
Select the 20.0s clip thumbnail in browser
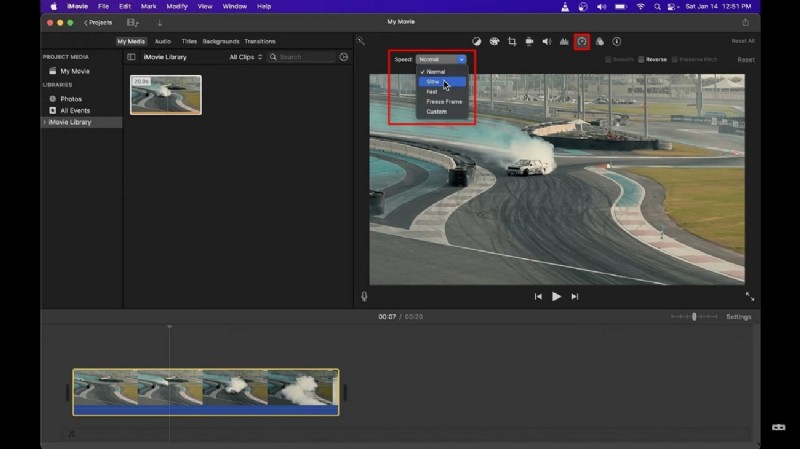(x=166, y=95)
